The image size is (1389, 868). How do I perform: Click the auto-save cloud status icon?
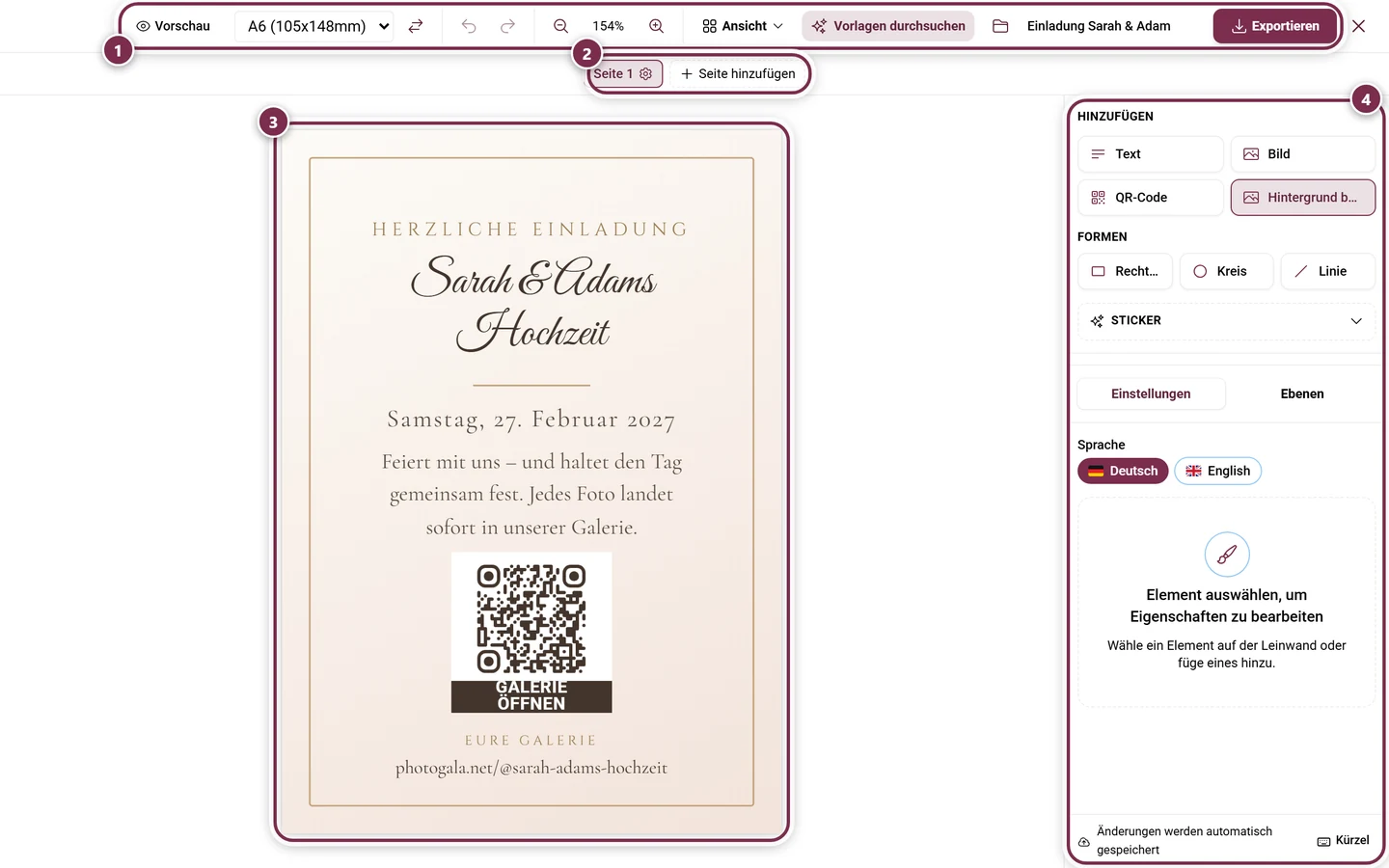point(1084,842)
